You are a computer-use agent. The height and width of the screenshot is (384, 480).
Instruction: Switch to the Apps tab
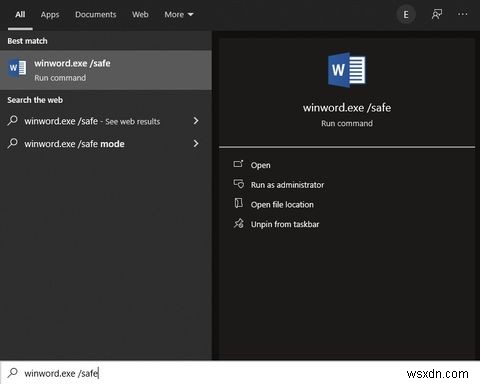[50, 15]
